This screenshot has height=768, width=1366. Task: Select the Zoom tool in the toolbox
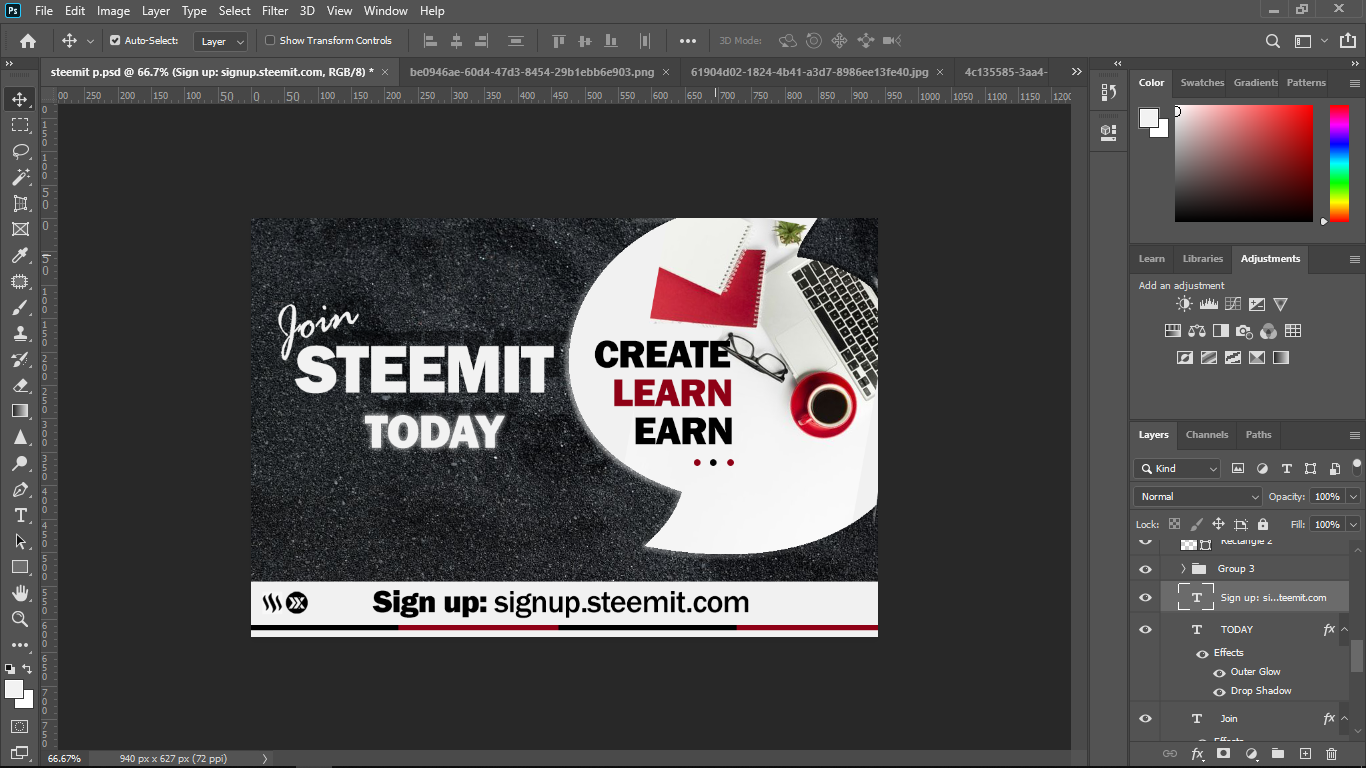click(x=20, y=619)
